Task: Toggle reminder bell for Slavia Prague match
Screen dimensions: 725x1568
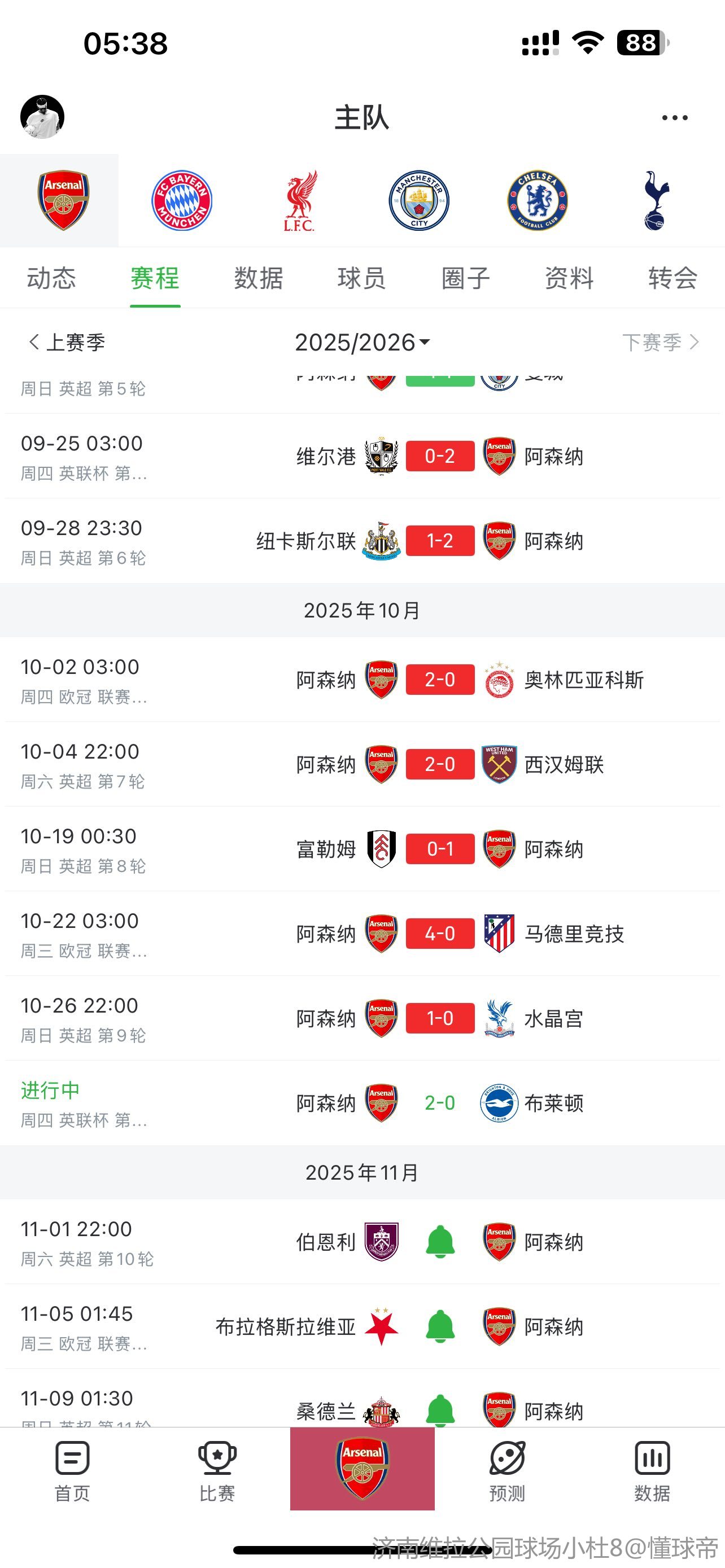Action: [x=440, y=1326]
